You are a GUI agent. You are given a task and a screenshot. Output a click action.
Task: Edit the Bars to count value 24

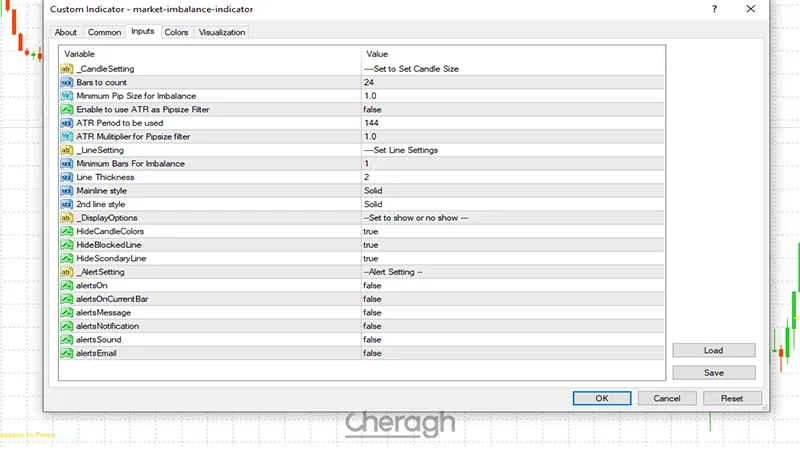(x=369, y=82)
